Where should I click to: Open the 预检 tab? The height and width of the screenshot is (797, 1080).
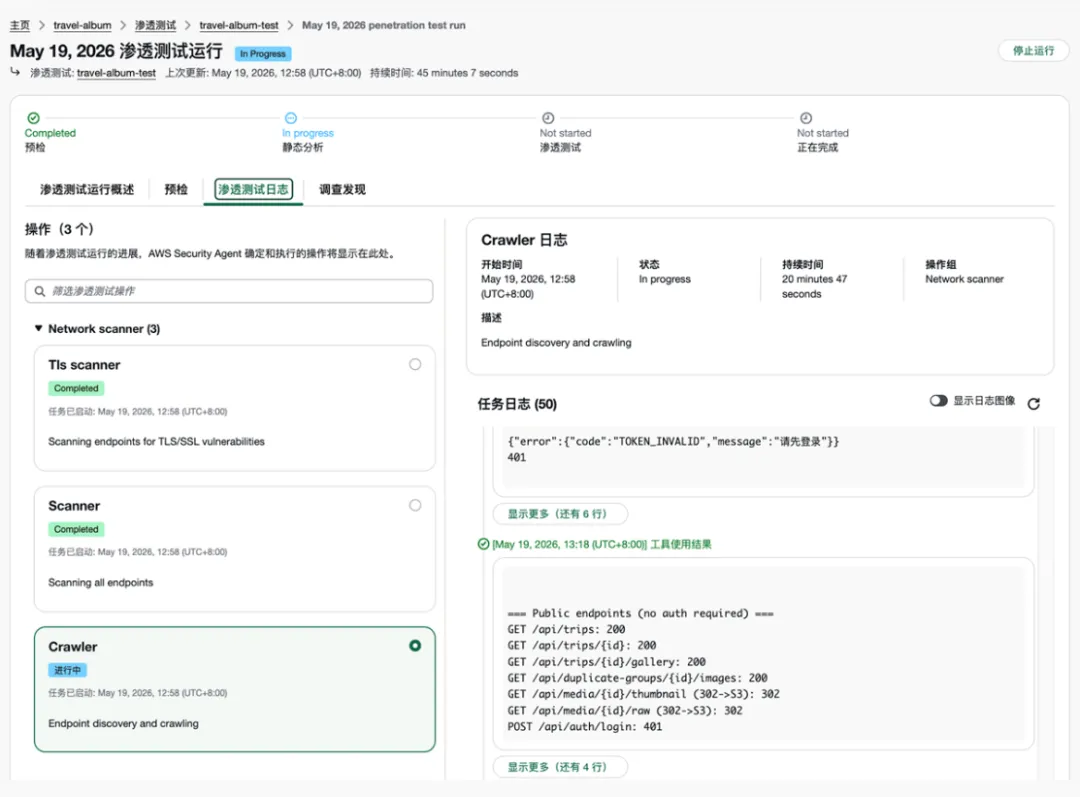pos(176,189)
